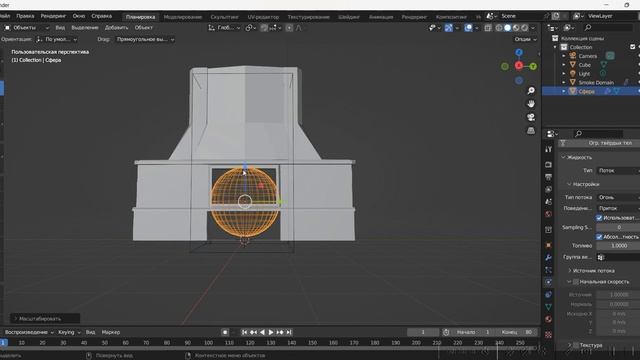The height and width of the screenshot is (360, 640).
Task: Jump to the timeline end frame button
Action: pyautogui.click(x=289, y=333)
